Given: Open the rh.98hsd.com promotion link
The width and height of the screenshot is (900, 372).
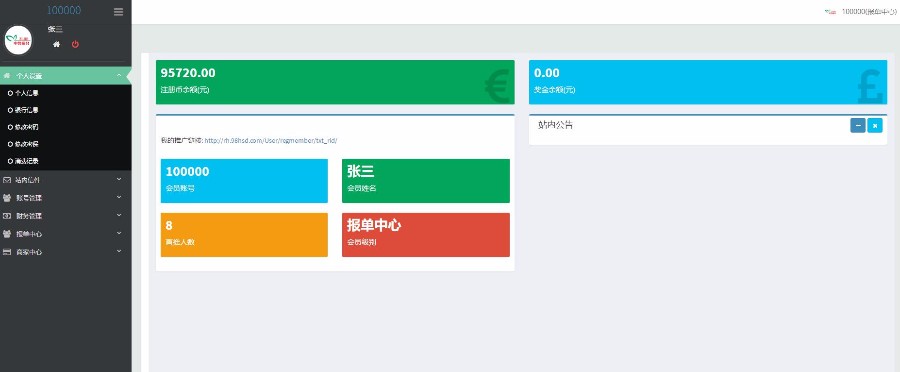Looking at the screenshot, I should tap(271, 141).
